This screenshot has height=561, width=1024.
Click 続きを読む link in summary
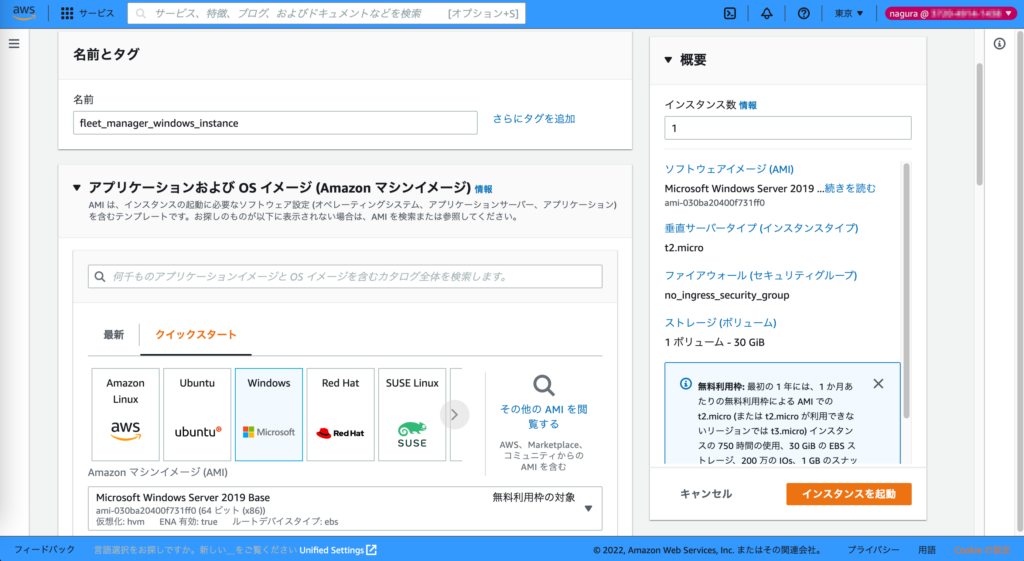pos(850,188)
